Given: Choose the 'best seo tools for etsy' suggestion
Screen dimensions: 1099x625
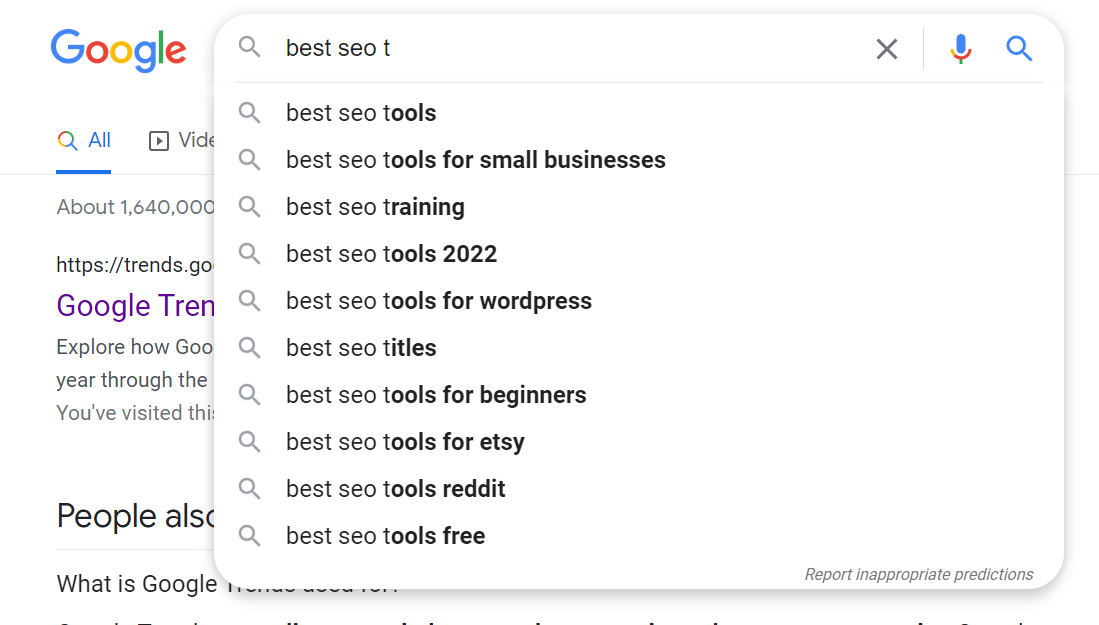Looking at the screenshot, I should point(405,442).
